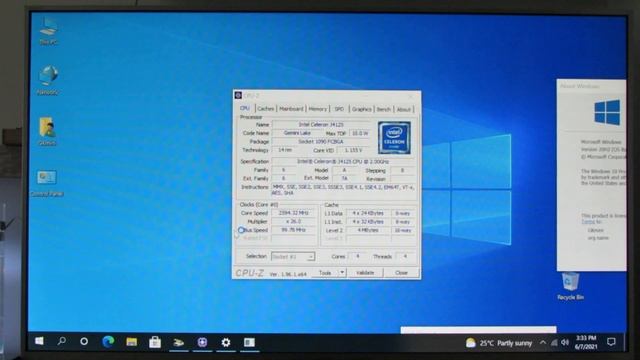The width and height of the screenshot is (640, 360).
Task: Click the Specification field text
Action: coord(343,162)
